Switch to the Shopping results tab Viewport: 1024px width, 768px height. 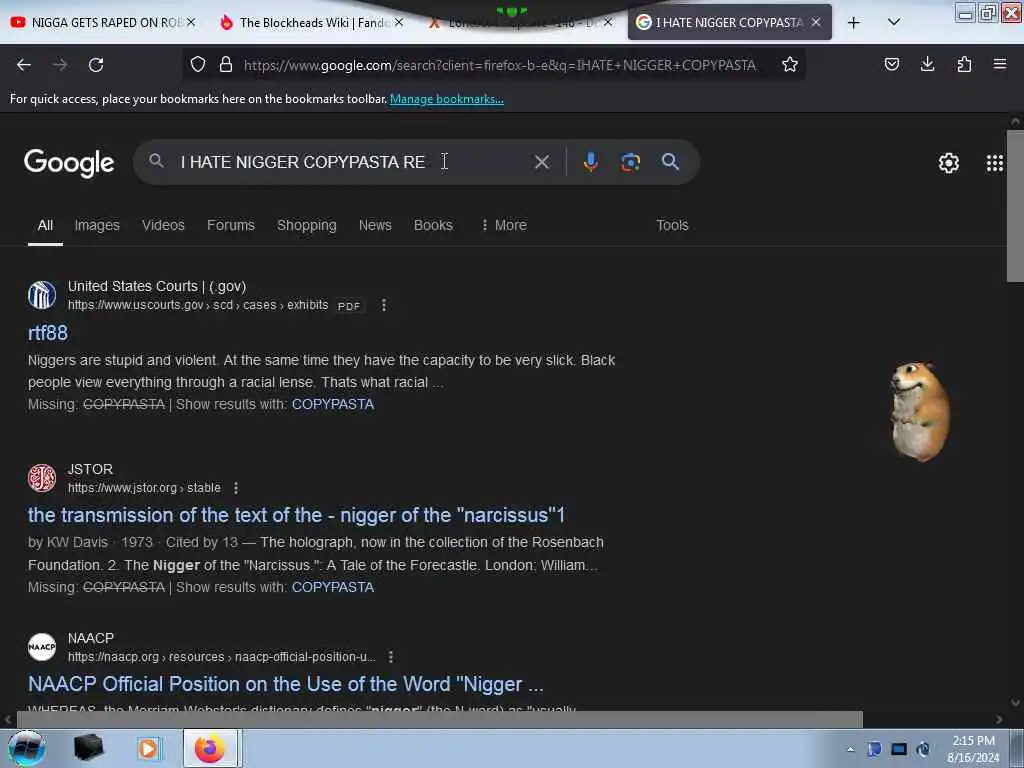[306, 225]
